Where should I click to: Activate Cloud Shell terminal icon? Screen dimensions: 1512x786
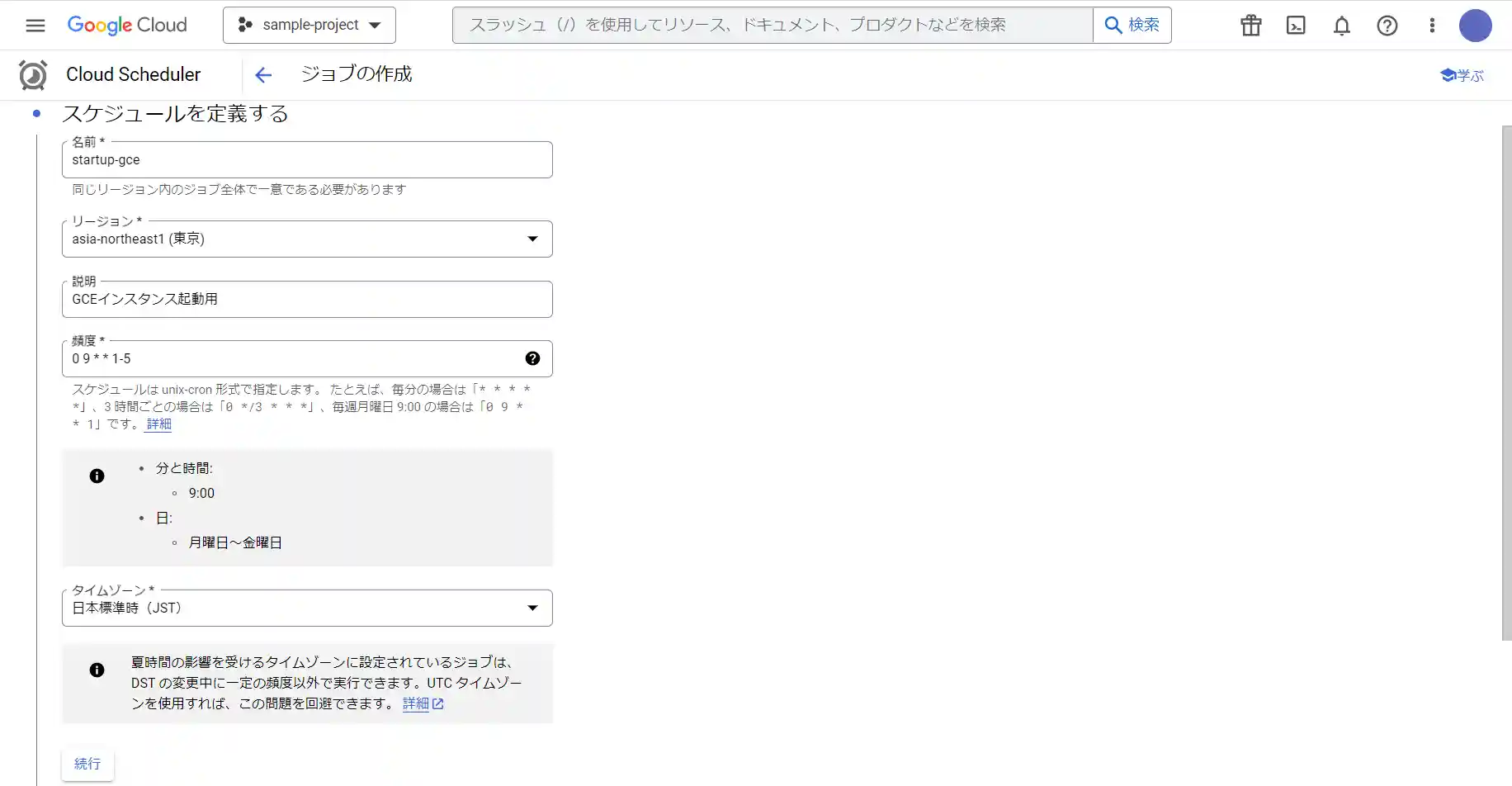[x=1297, y=26]
